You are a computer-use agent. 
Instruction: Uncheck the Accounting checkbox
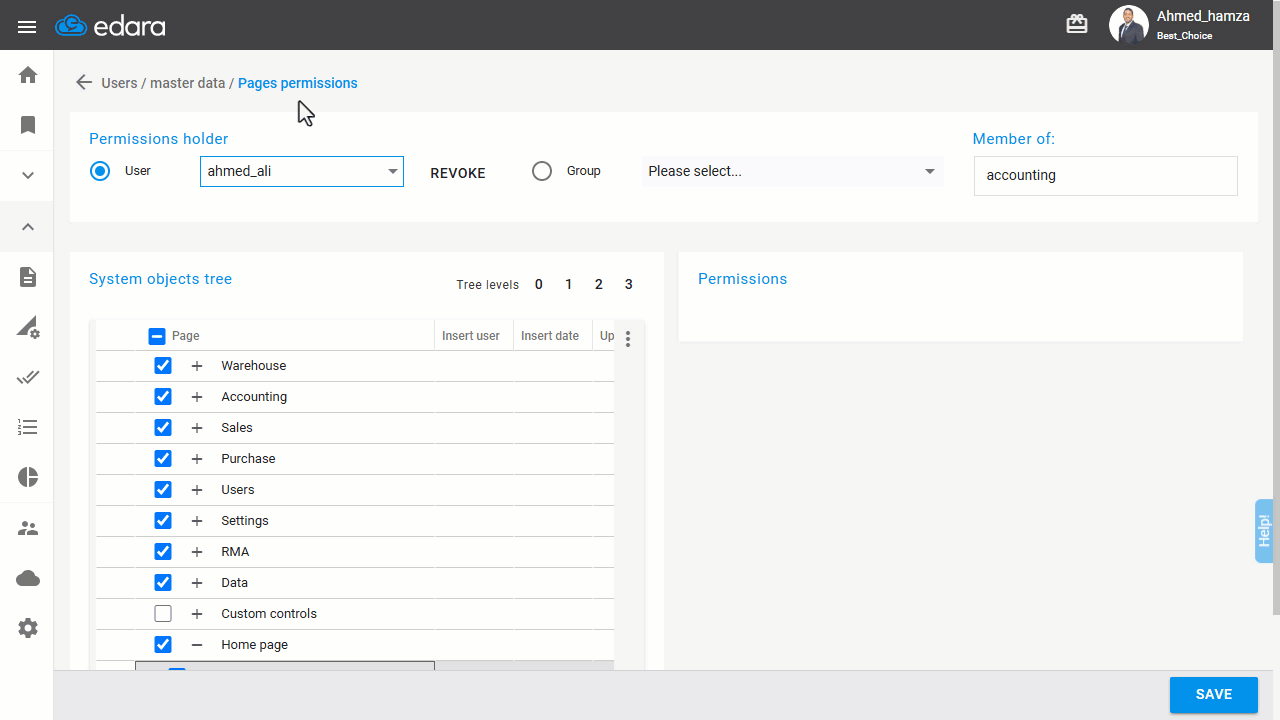coord(163,397)
